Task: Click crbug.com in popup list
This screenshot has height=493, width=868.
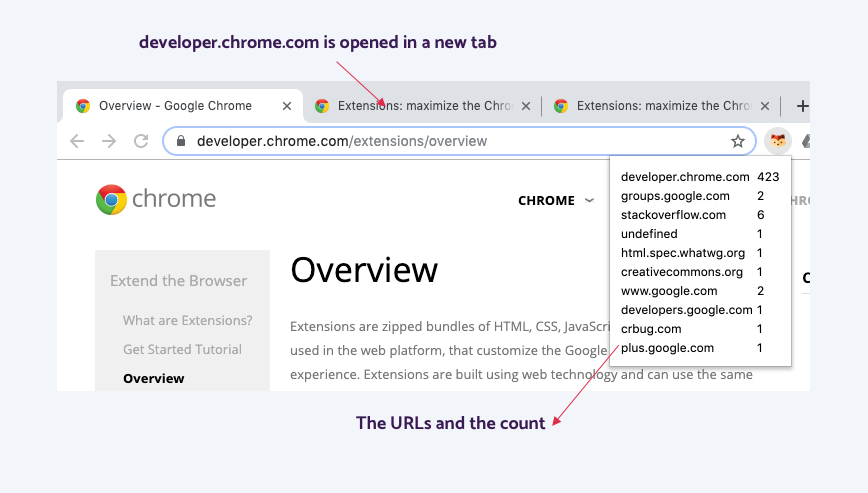Action: pyautogui.click(x=651, y=329)
